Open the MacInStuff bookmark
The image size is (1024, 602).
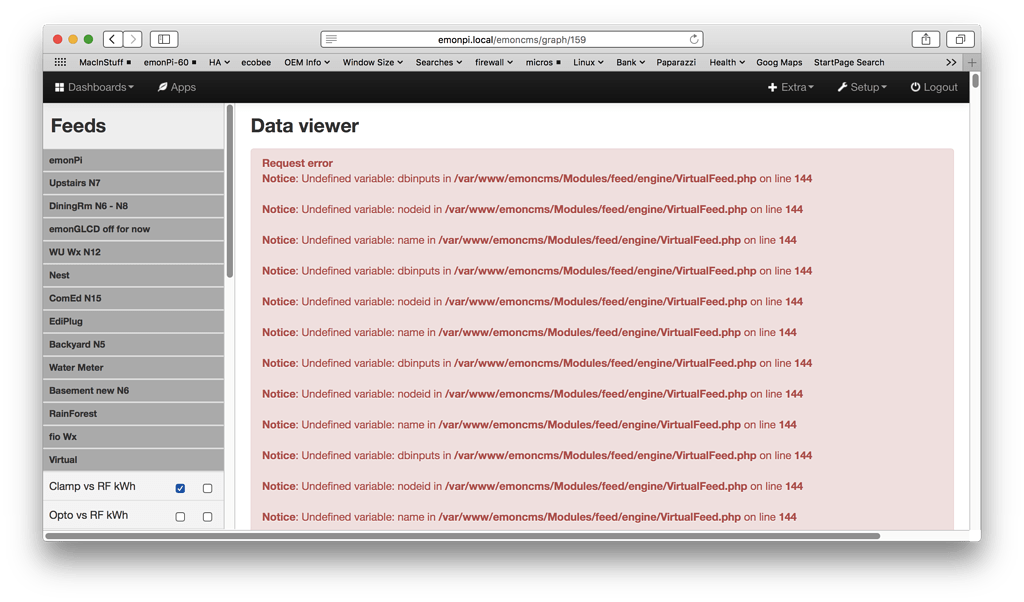point(105,62)
